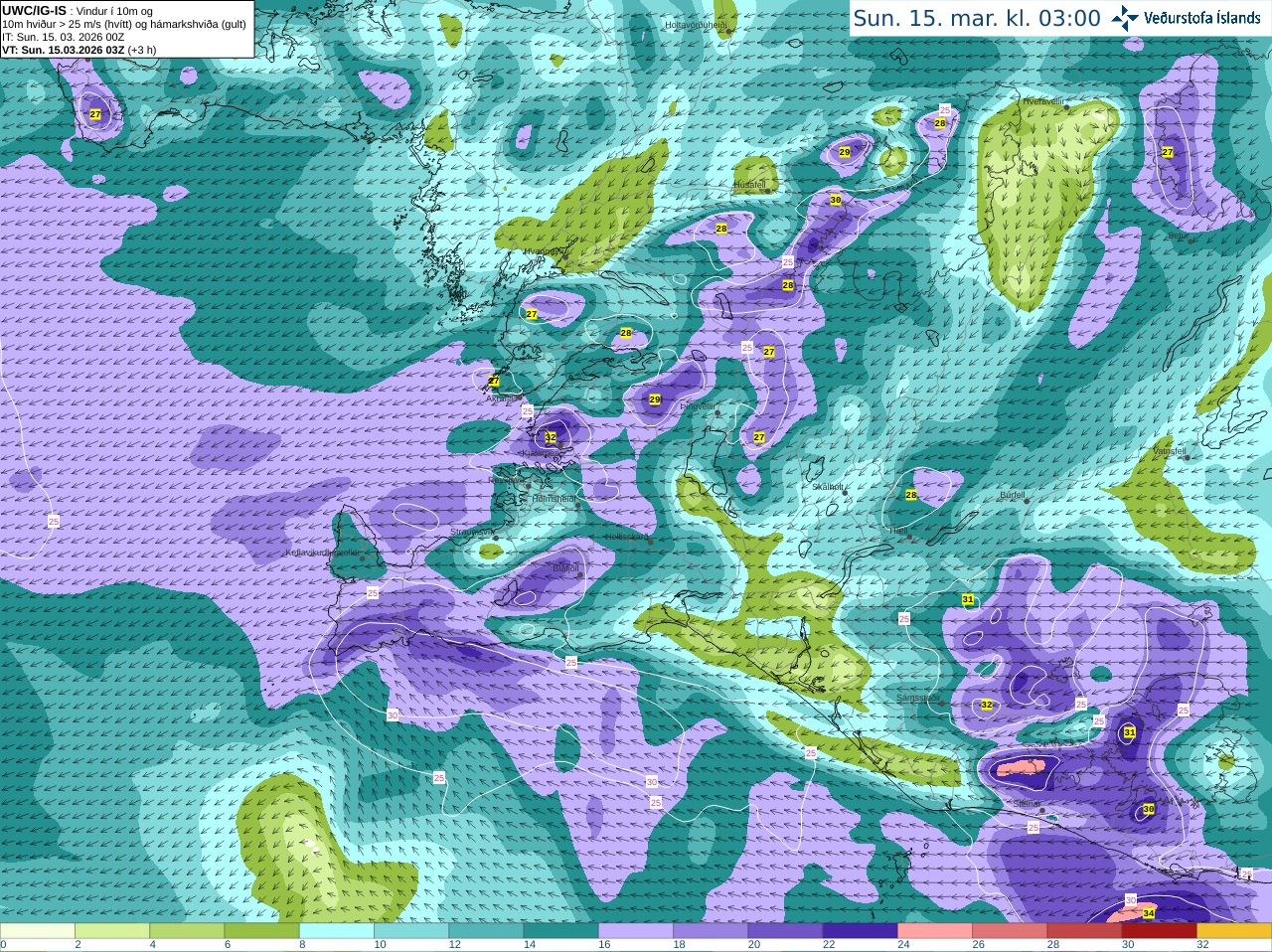The image size is (1272, 952).
Task: Click the yellow 32 gust marker above Kjalarnes
Action: click(551, 437)
